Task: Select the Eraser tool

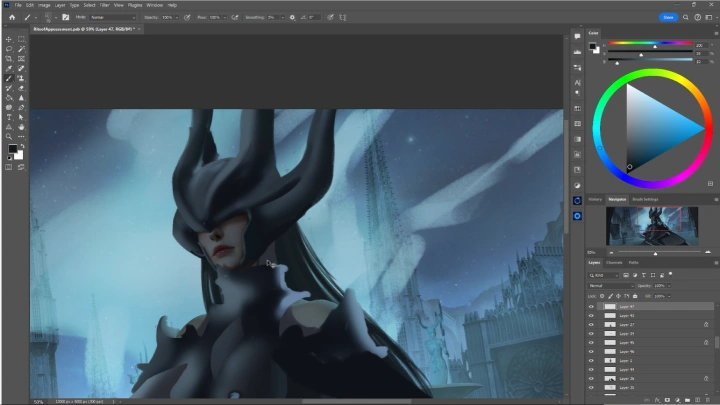Action: click(21, 88)
